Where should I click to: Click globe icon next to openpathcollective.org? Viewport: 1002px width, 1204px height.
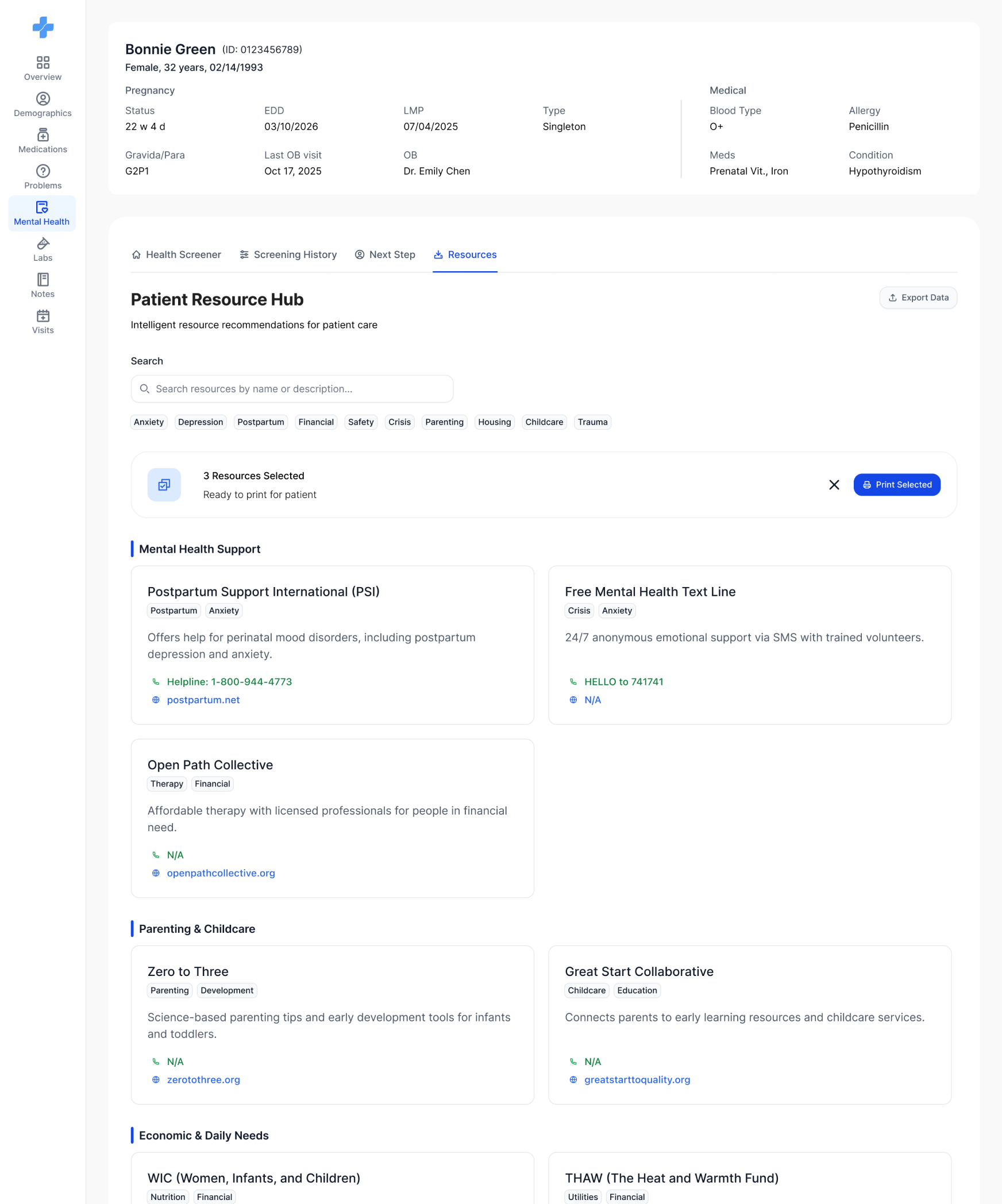point(156,873)
